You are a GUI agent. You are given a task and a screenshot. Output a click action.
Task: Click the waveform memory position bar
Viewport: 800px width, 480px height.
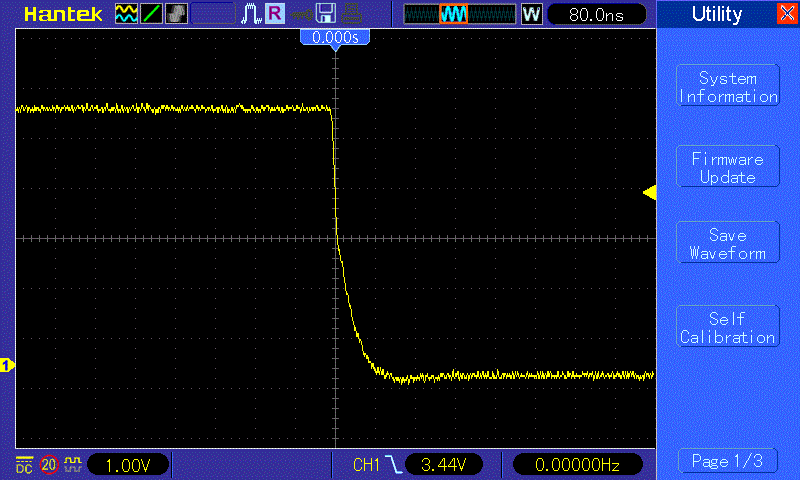click(459, 14)
